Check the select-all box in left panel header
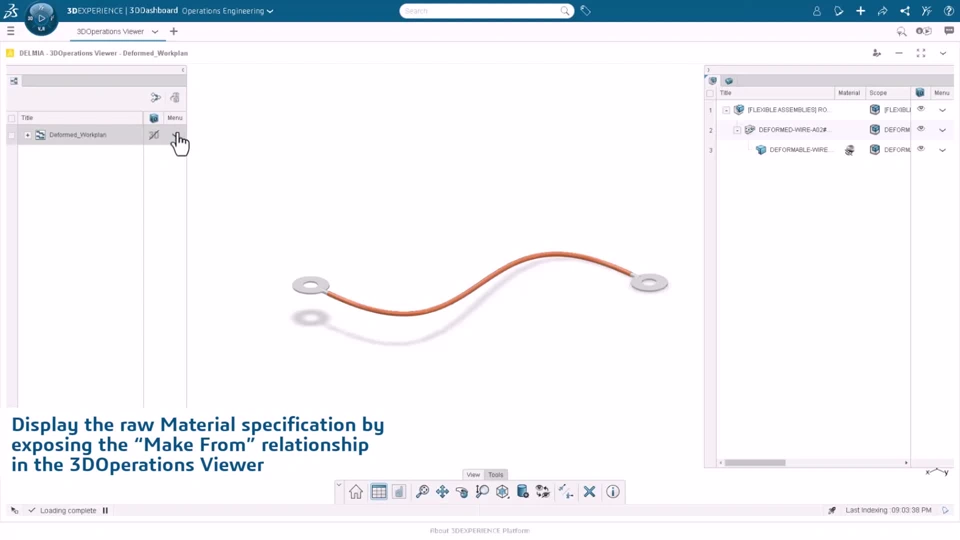This screenshot has width=960, height=540. coord(12,118)
